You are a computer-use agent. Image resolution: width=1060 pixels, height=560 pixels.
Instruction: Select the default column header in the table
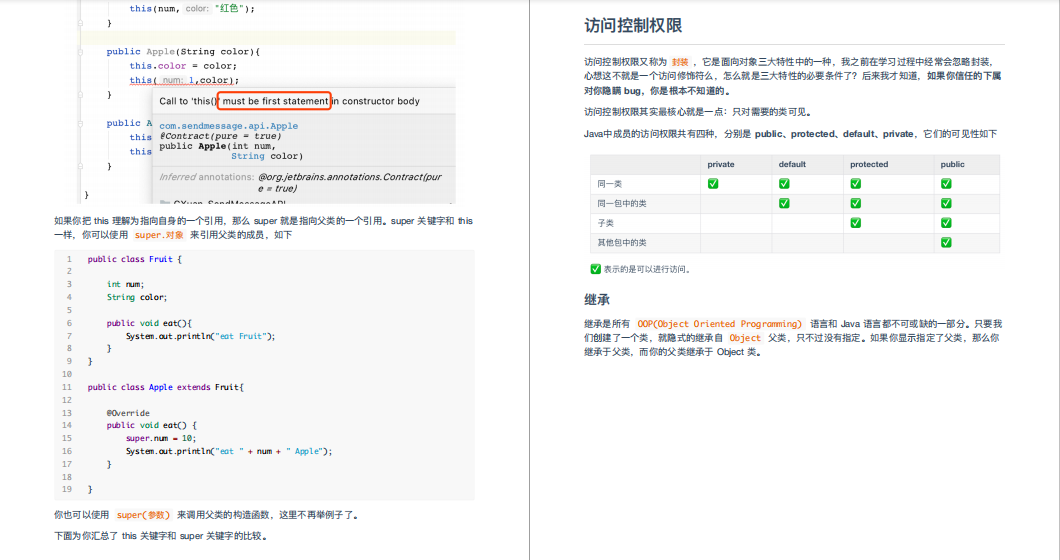(792, 164)
